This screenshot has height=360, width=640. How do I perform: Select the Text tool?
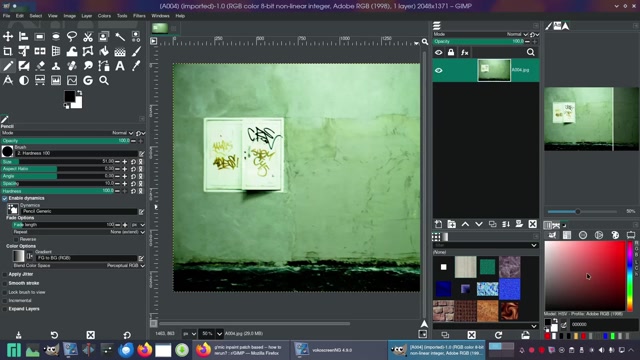click(x=120, y=66)
